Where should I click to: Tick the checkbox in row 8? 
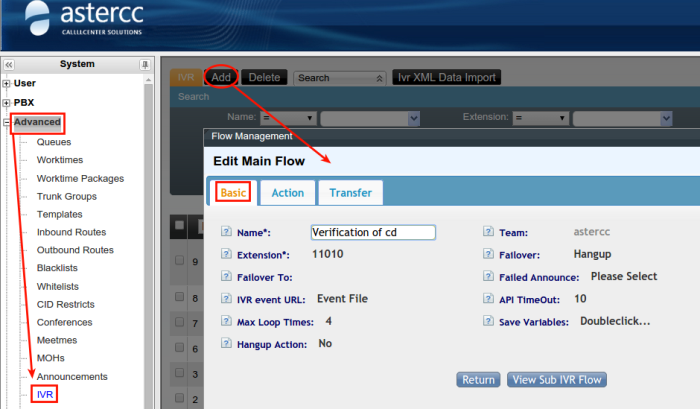click(180, 297)
